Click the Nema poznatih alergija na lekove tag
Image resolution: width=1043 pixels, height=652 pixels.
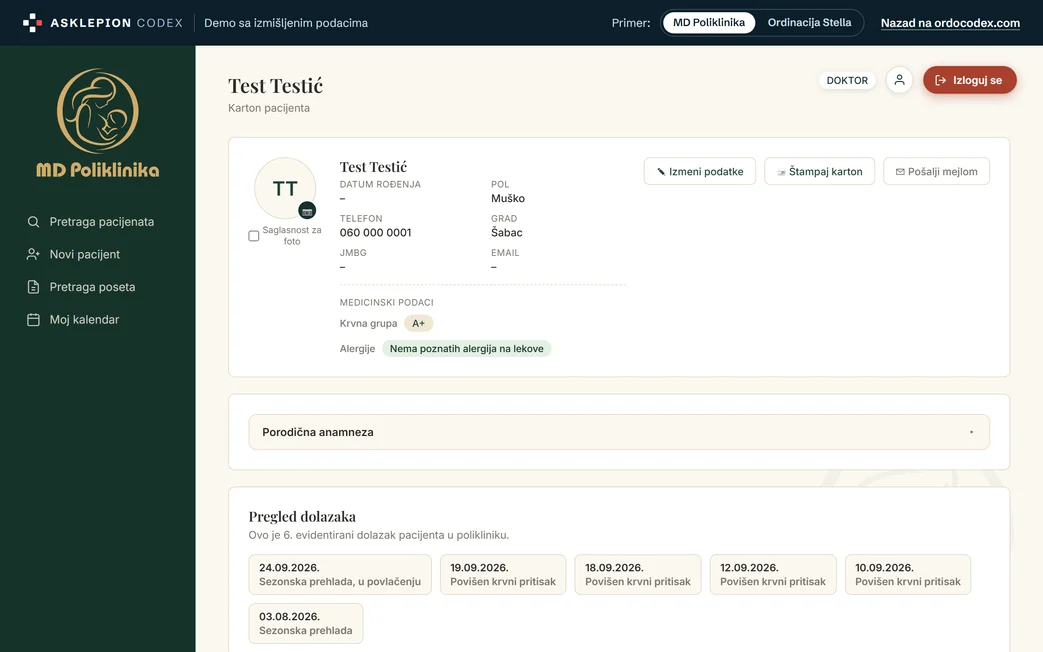click(467, 349)
